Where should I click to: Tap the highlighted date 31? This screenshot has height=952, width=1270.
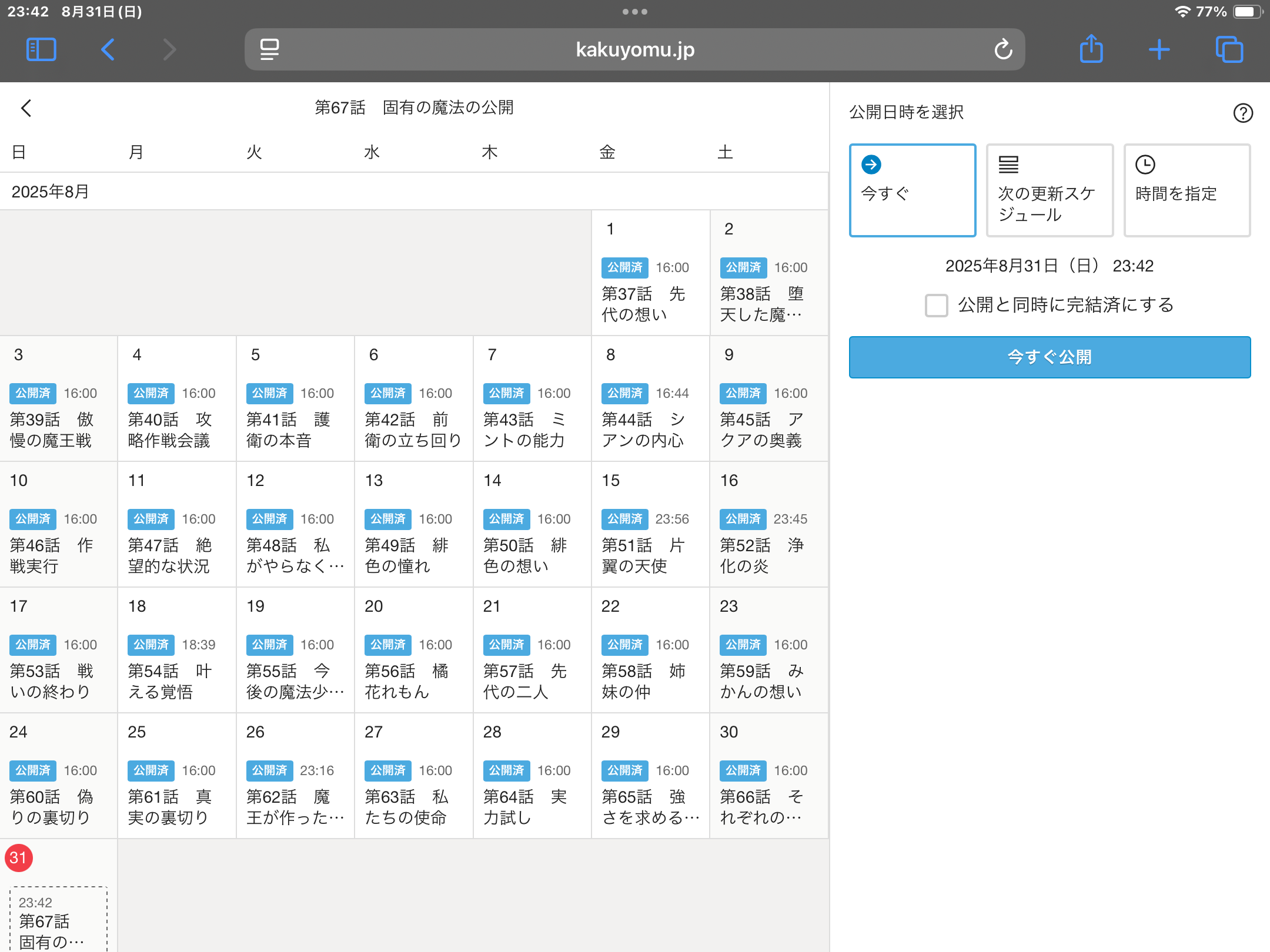[x=18, y=858]
